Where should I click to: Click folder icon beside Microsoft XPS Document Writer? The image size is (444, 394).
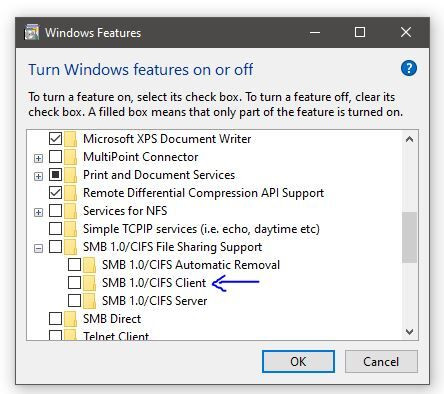pyautogui.click(x=70, y=139)
